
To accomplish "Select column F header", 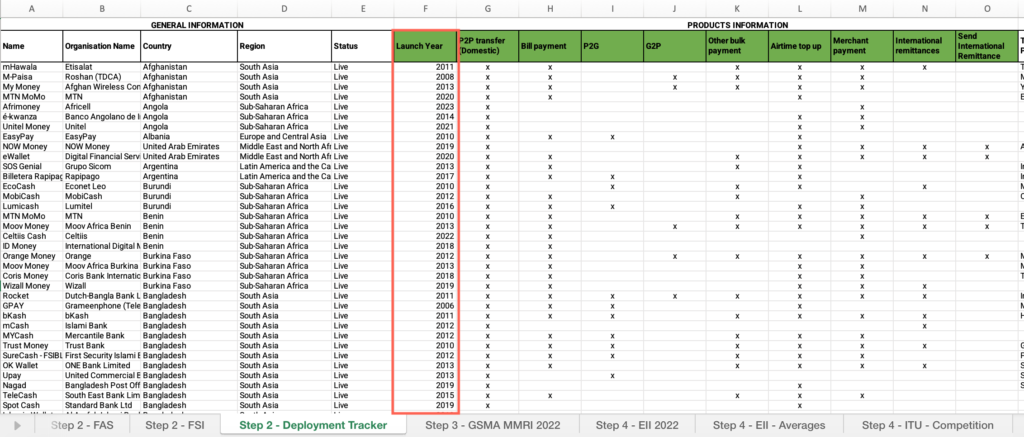I will point(425,8).
